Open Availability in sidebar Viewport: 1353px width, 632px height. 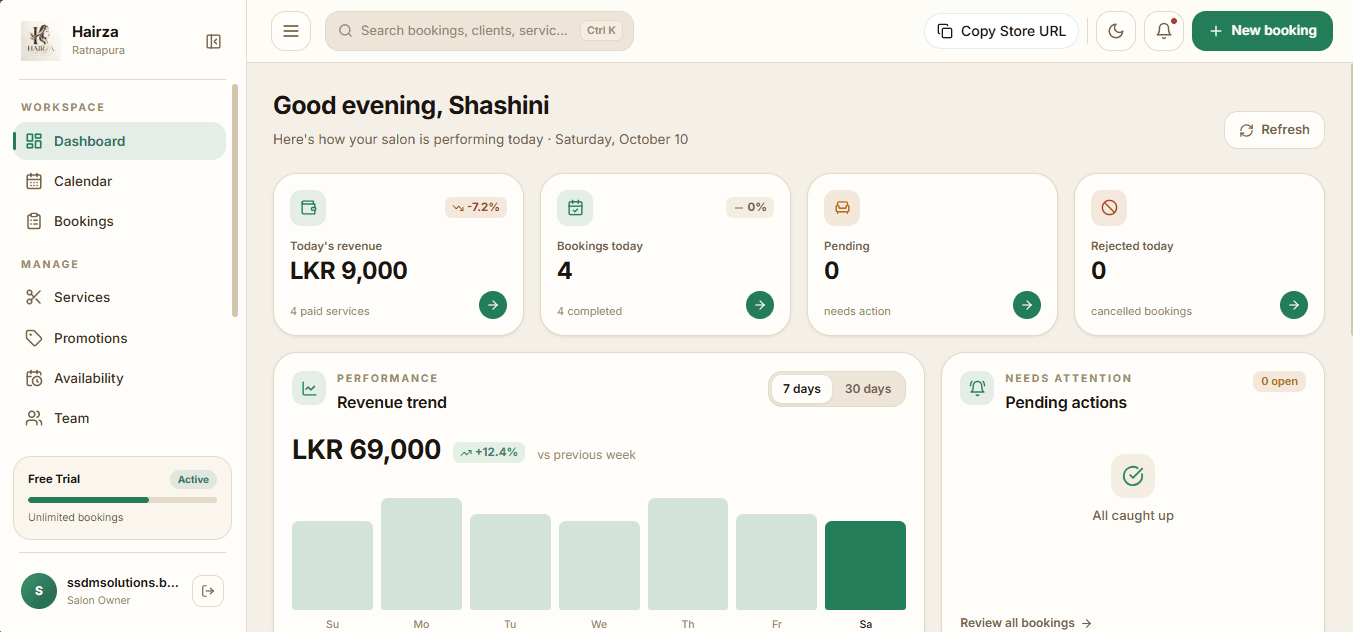(x=120, y=378)
